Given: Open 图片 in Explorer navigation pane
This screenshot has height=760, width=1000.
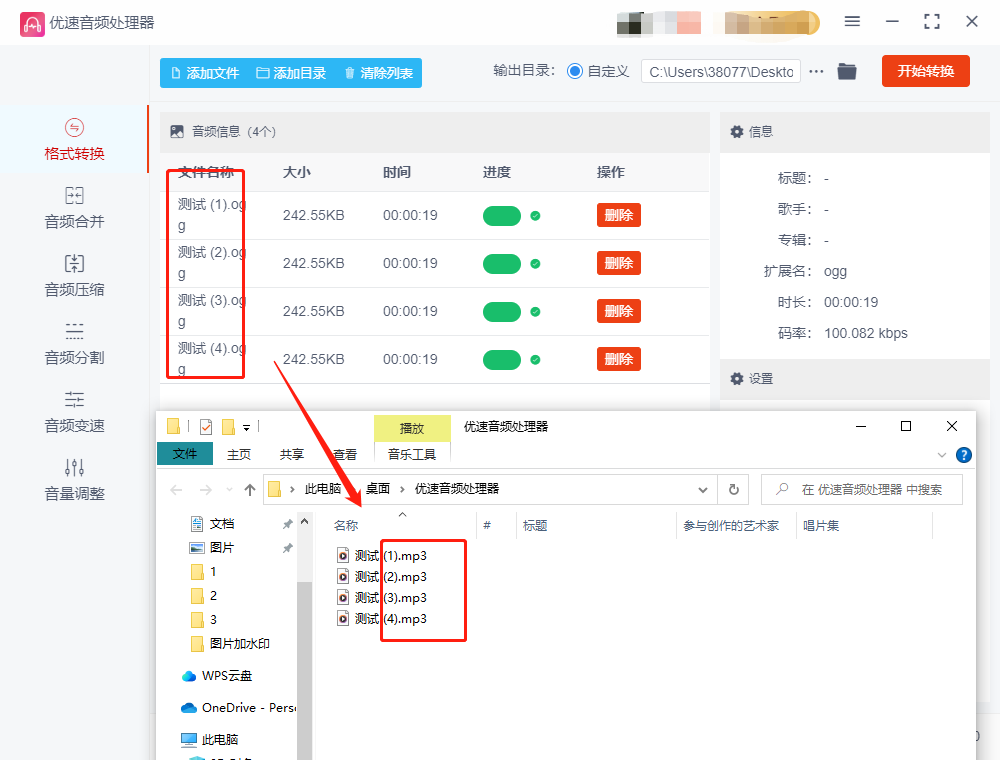Looking at the screenshot, I should [213, 547].
